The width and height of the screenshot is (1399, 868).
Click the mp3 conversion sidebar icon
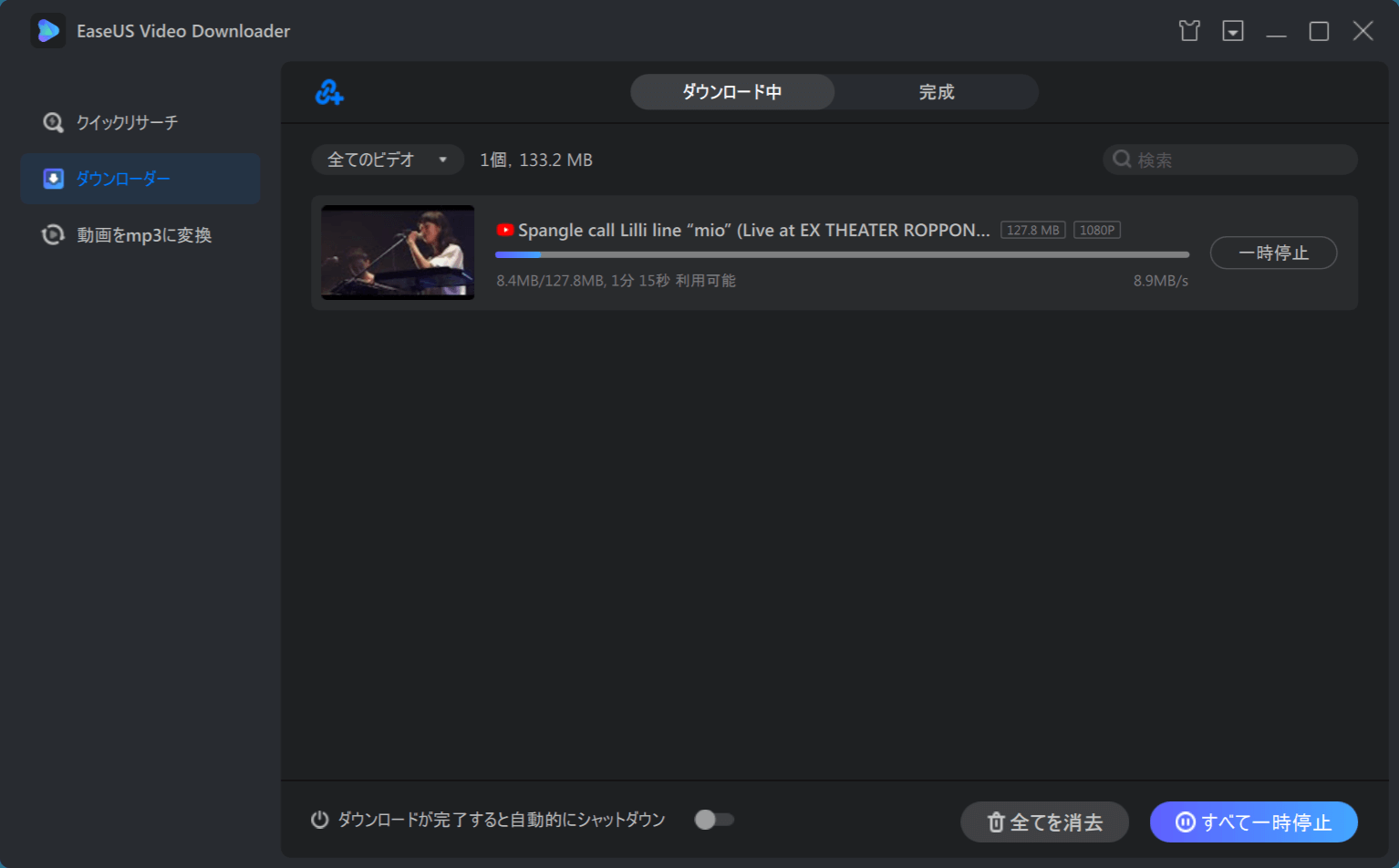(53, 235)
